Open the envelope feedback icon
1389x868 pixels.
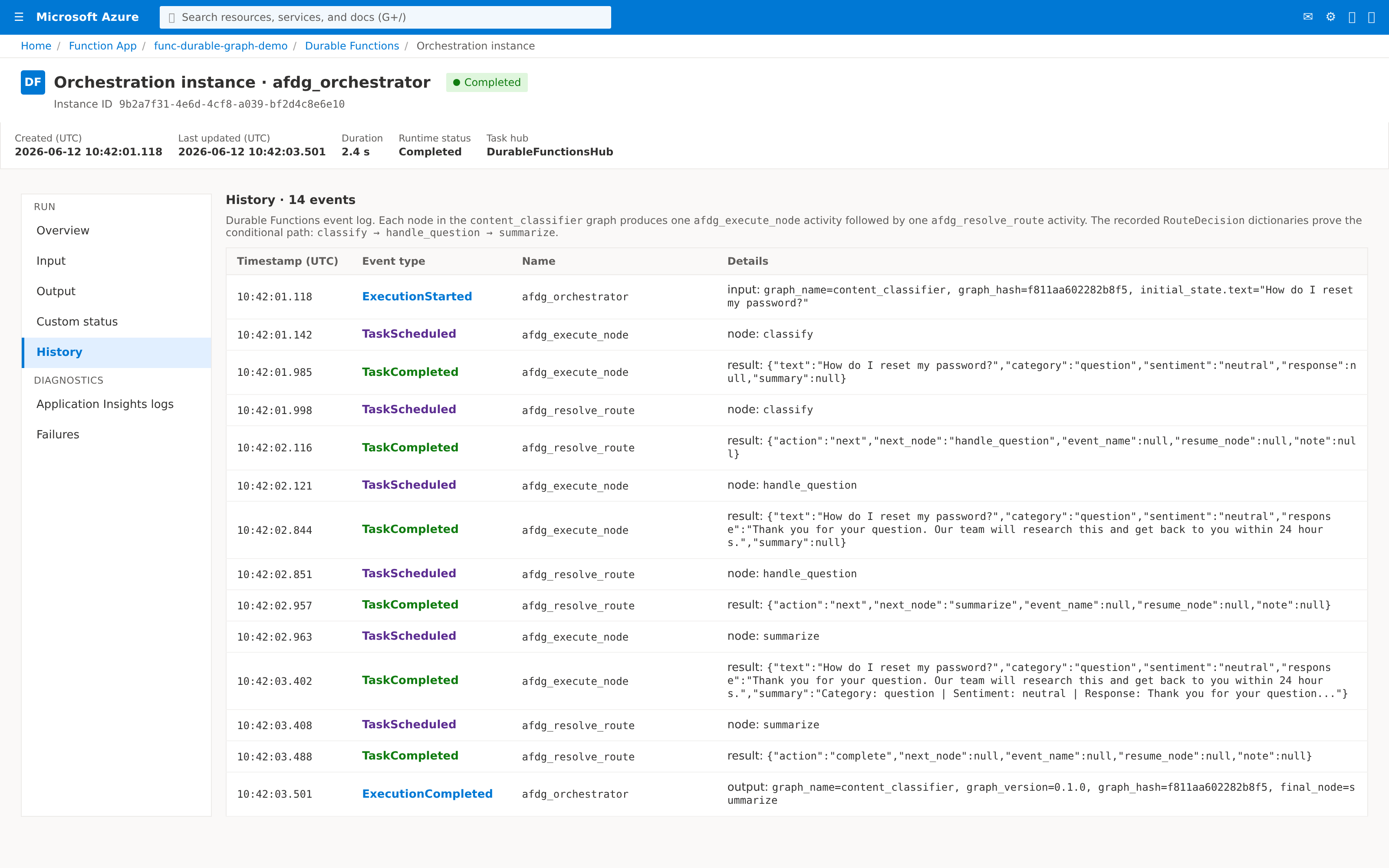click(1308, 17)
